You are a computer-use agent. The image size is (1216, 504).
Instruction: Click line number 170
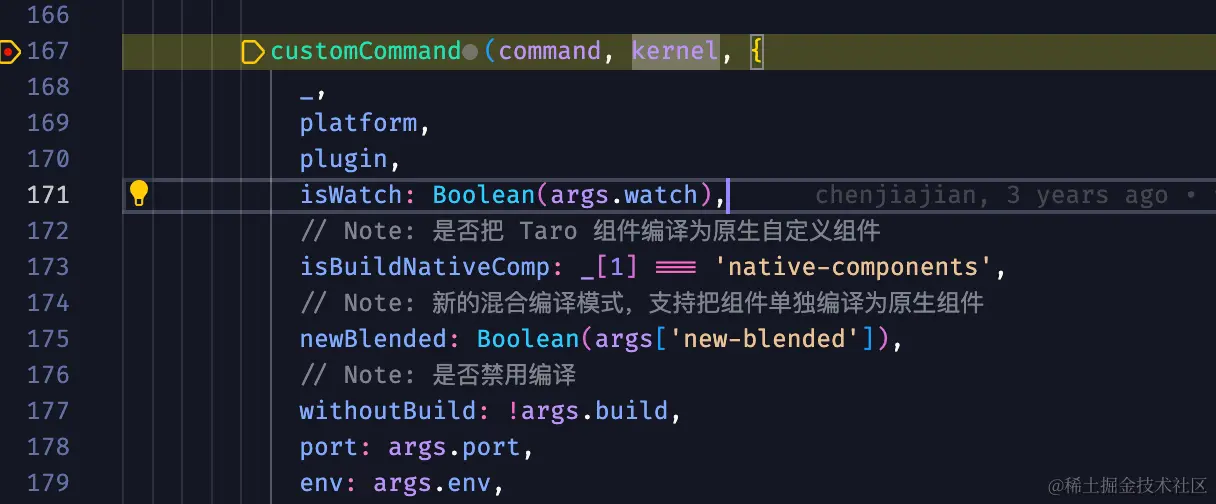coord(49,159)
